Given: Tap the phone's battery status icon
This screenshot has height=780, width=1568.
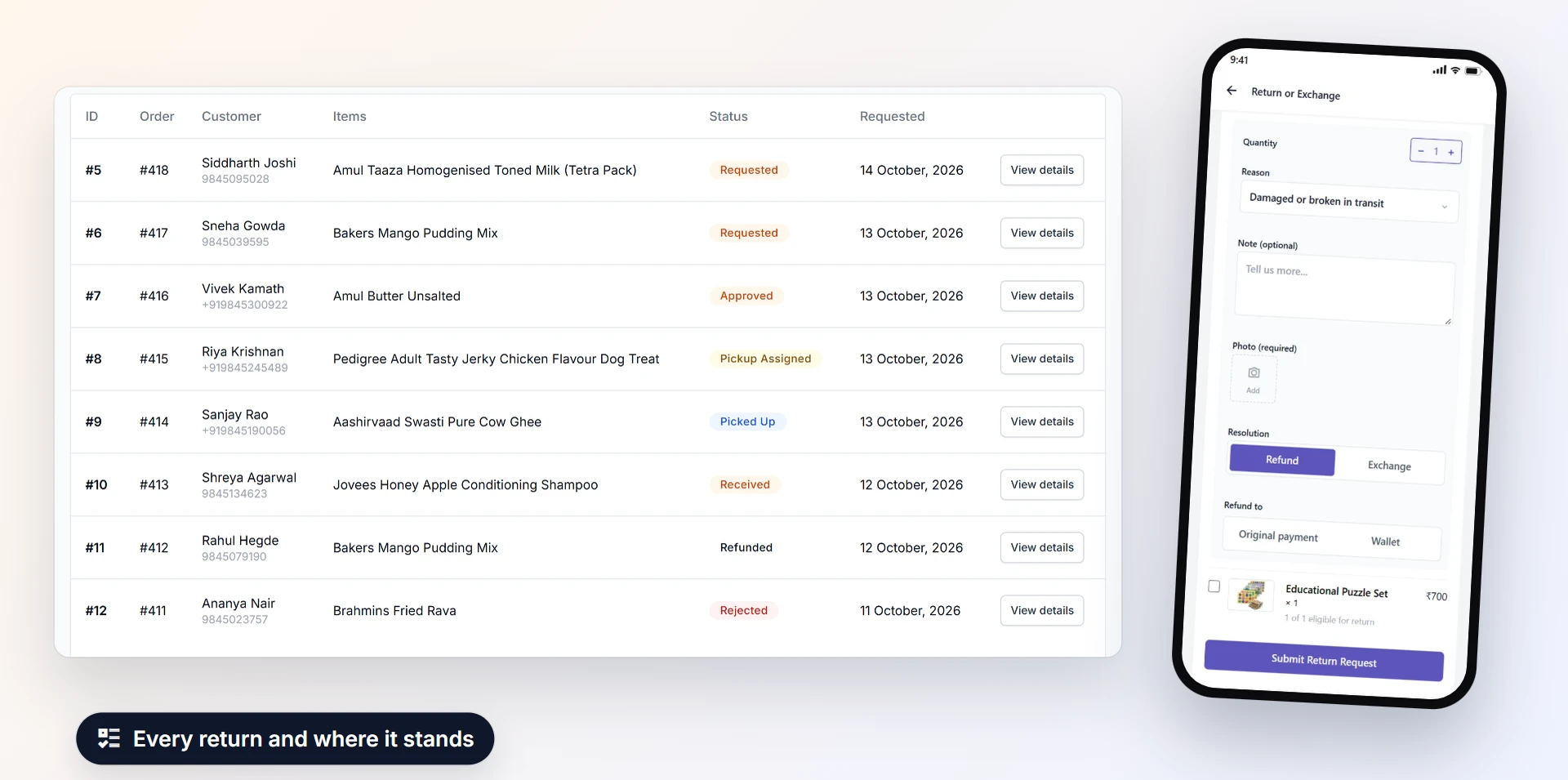Looking at the screenshot, I should tap(1472, 71).
